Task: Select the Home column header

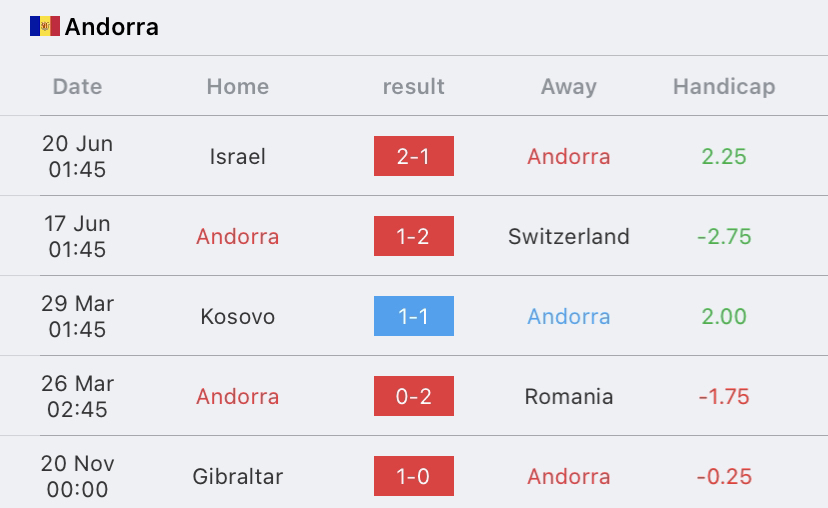Action: click(x=238, y=87)
